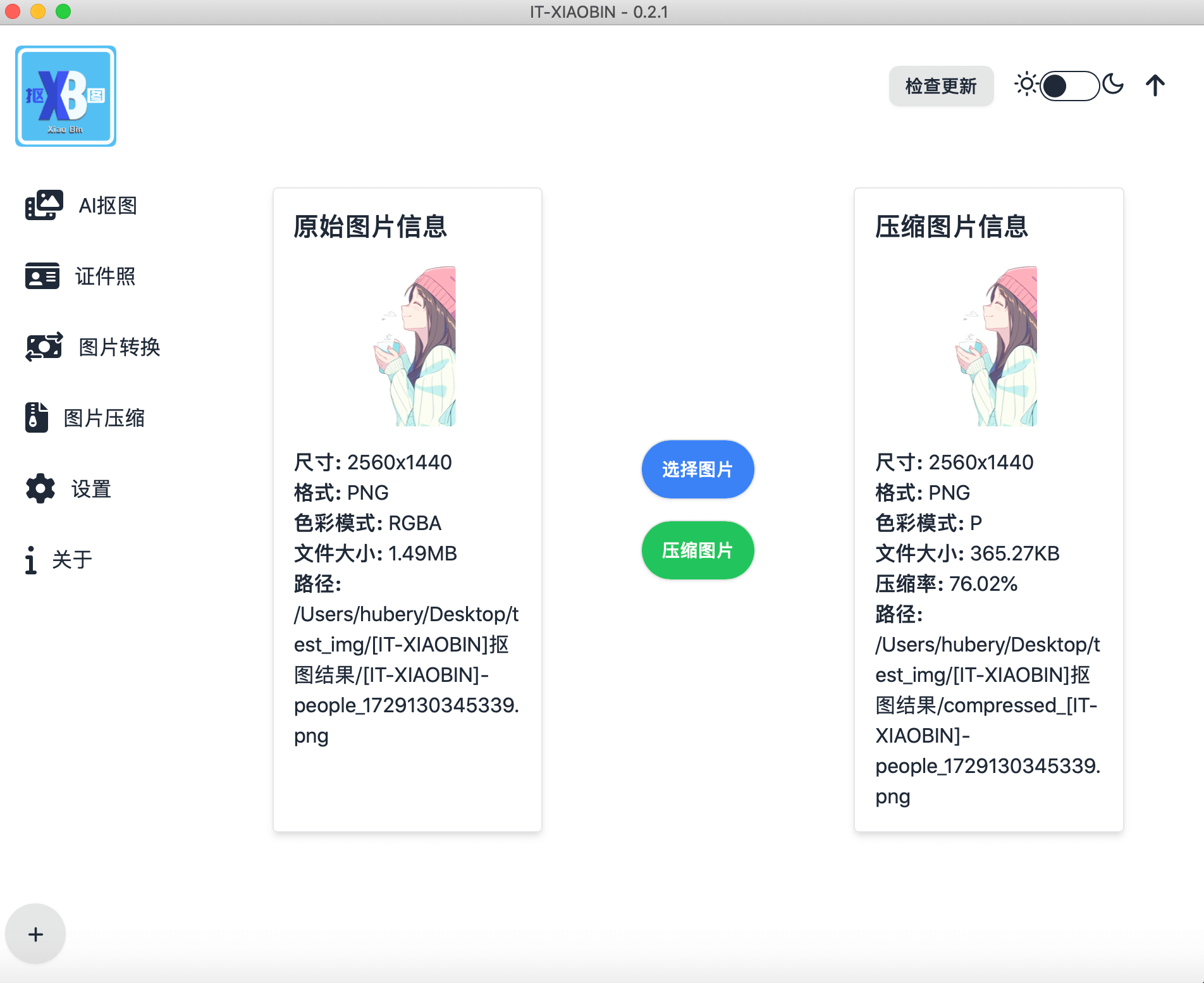Viewport: 1204px width, 983px height.
Task: Click the compressed image 尺寸: 2560x1440 text
Action: (x=955, y=462)
